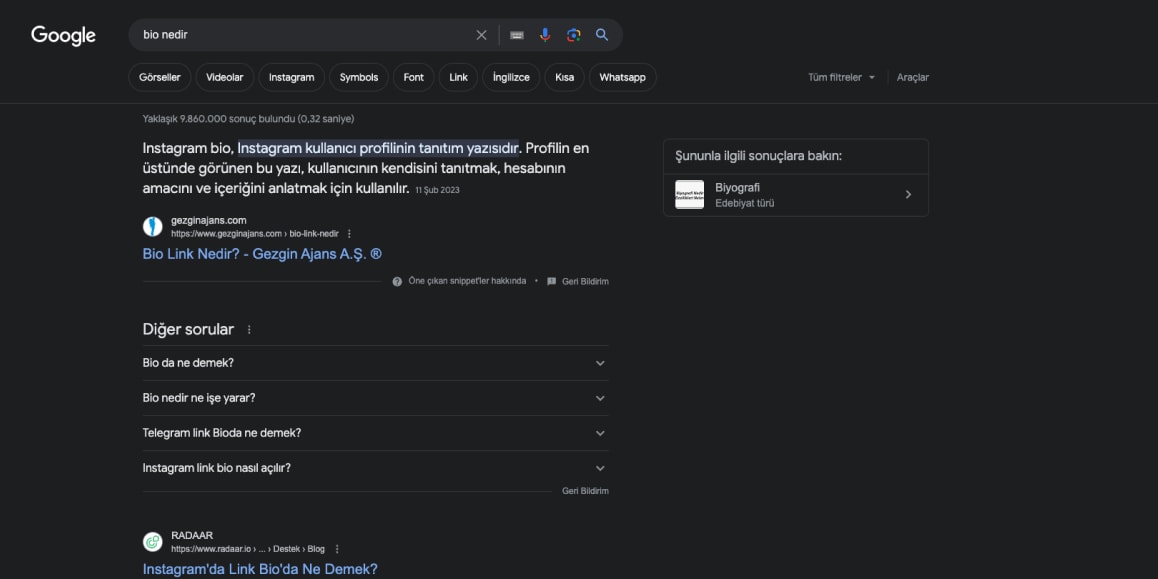Open the gezginajans.com favicon
Screen dimensions: 1158x579
pos(153,226)
